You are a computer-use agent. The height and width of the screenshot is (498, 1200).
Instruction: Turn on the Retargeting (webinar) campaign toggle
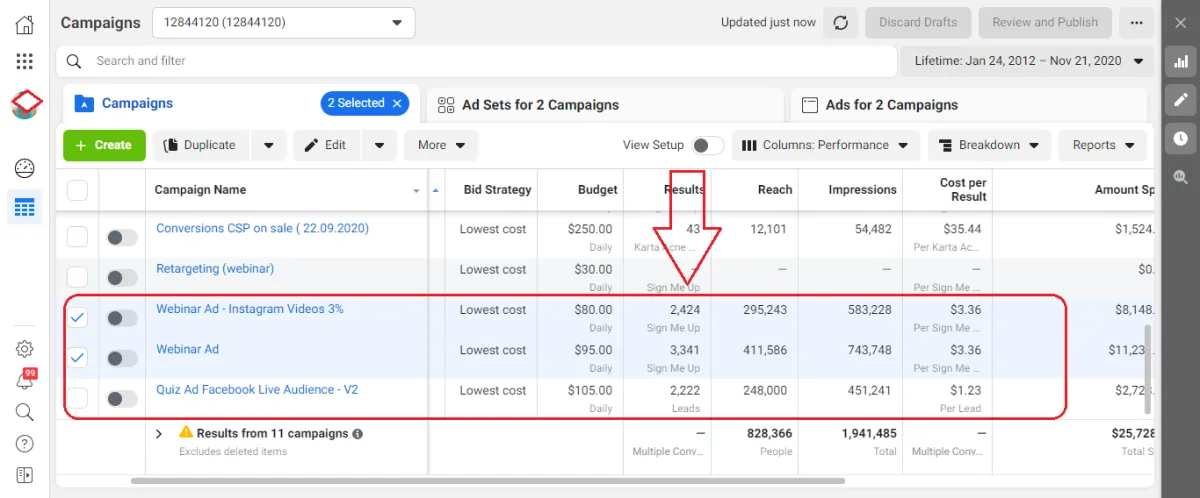pyautogui.click(x=122, y=277)
